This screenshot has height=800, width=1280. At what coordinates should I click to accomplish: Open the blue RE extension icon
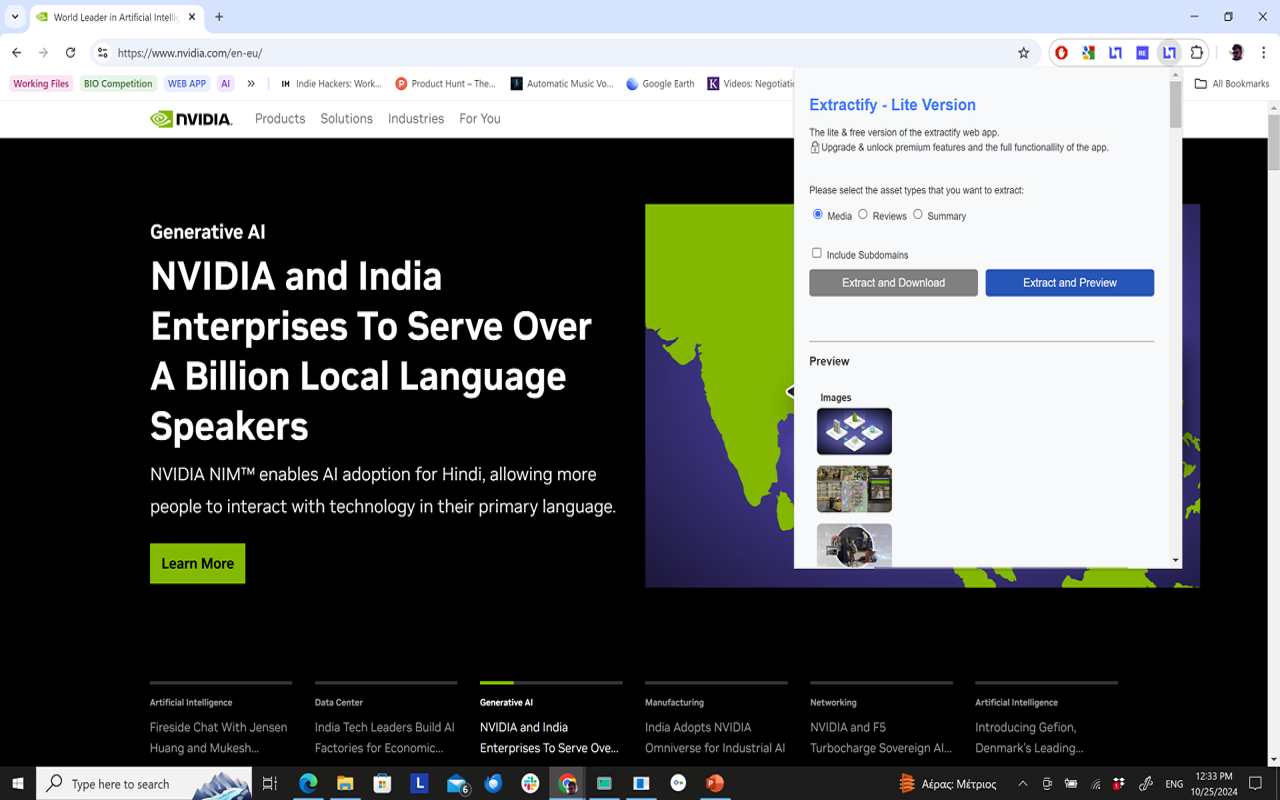coord(1142,53)
